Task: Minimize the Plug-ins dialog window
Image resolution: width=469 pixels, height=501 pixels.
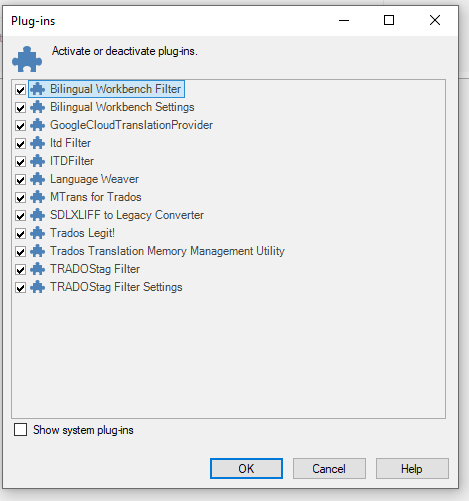Action: click(344, 20)
